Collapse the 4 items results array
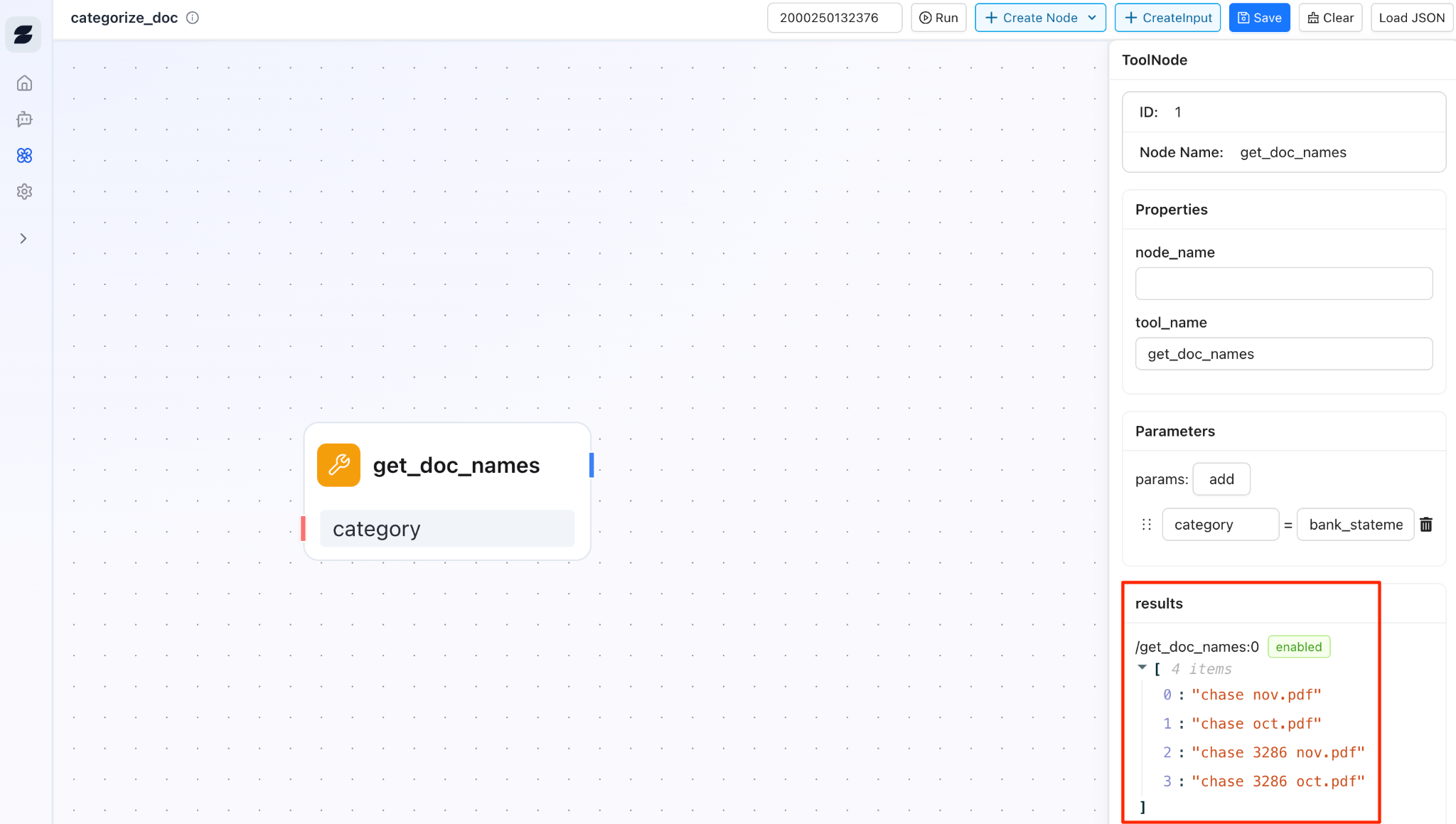The image size is (1456, 824). (x=1142, y=668)
